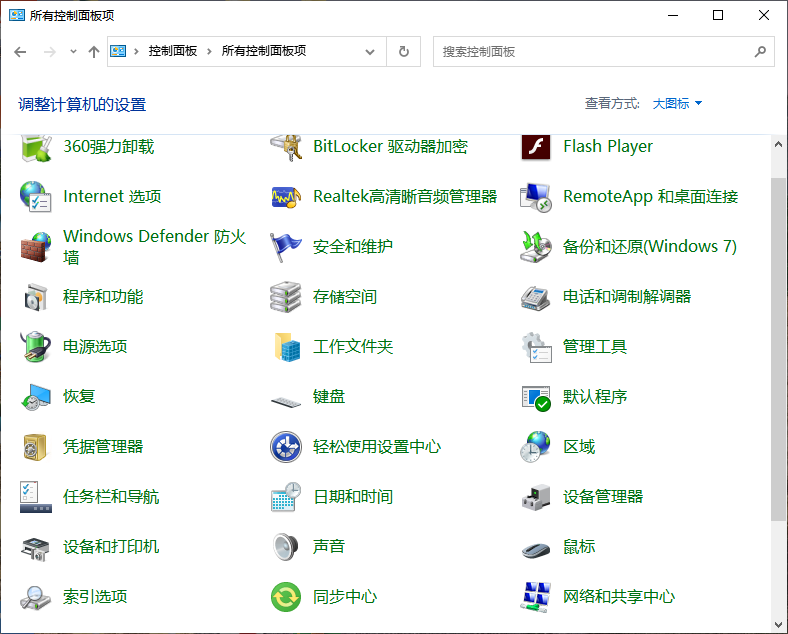Screen dimensions: 788x634
Task: Click the 同步中心 green sync icon
Action: (x=286, y=597)
